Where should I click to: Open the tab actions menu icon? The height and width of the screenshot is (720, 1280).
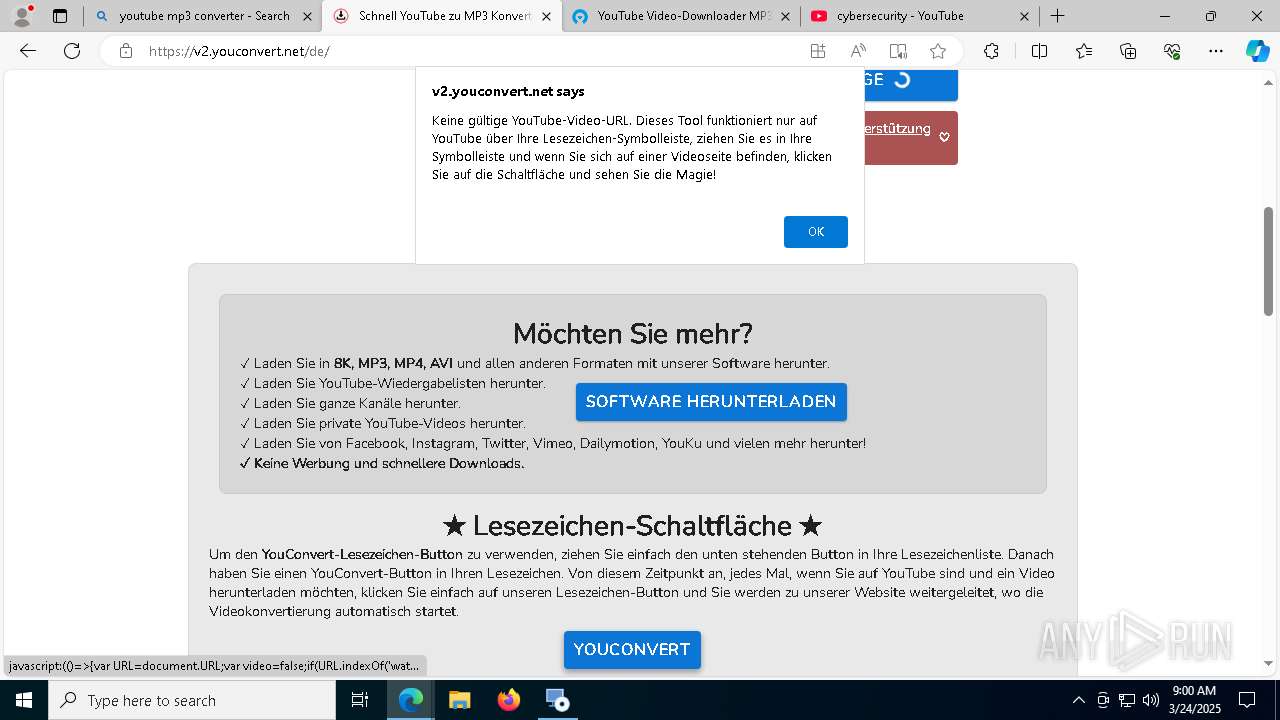(60, 16)
